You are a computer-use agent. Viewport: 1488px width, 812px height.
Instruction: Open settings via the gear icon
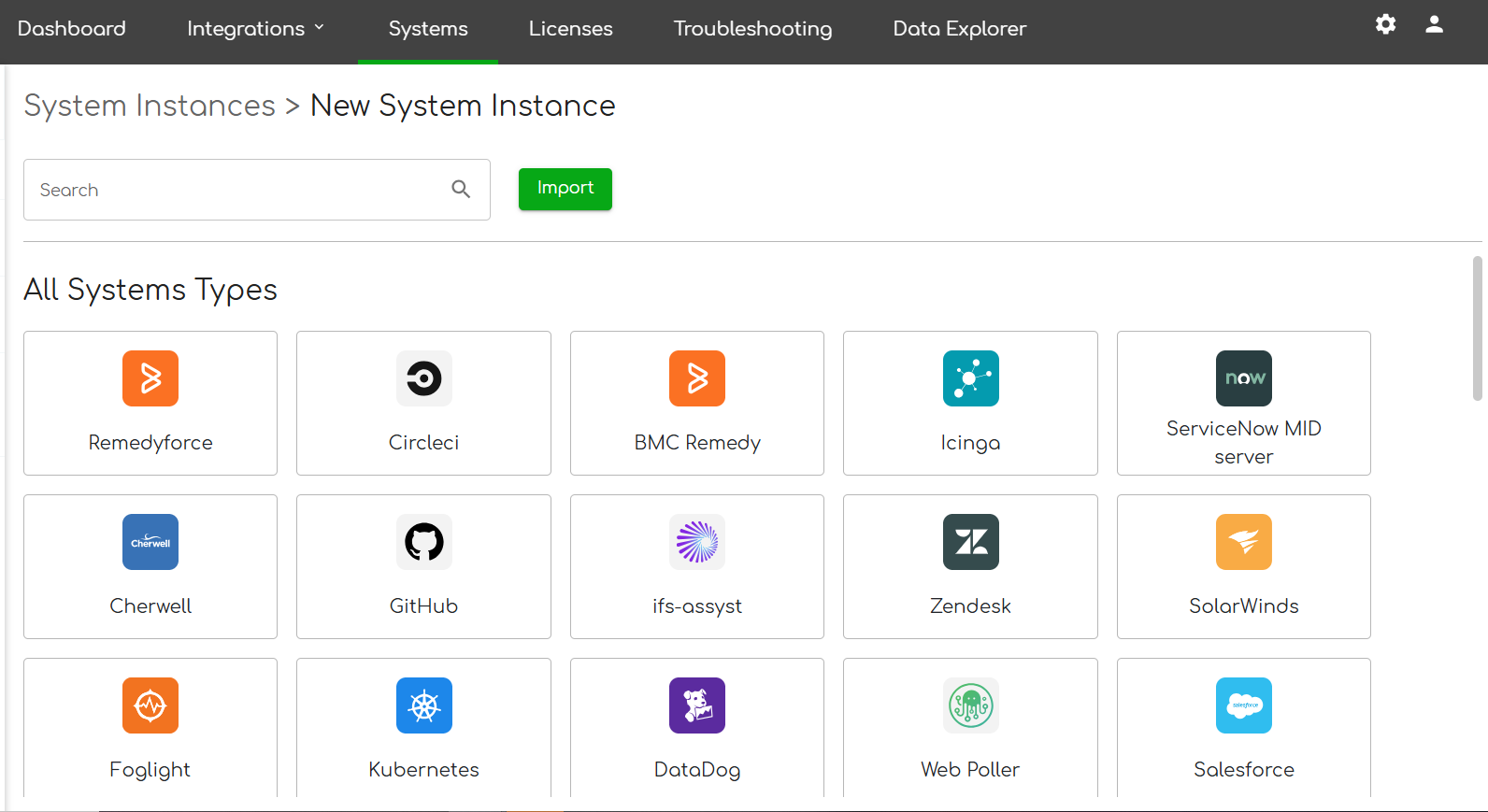1385,24
